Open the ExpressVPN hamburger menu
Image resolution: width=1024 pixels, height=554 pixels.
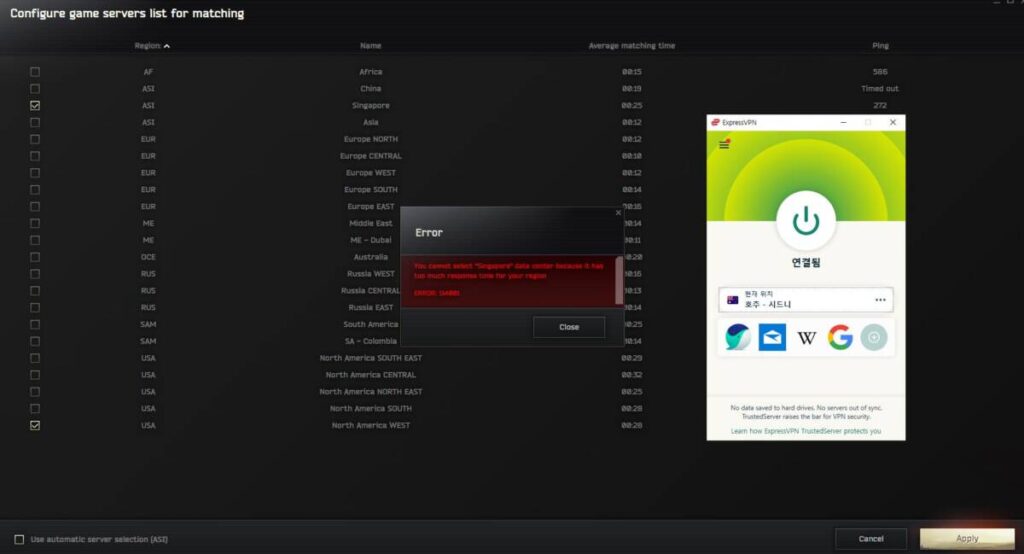click(x=724, y=145)
